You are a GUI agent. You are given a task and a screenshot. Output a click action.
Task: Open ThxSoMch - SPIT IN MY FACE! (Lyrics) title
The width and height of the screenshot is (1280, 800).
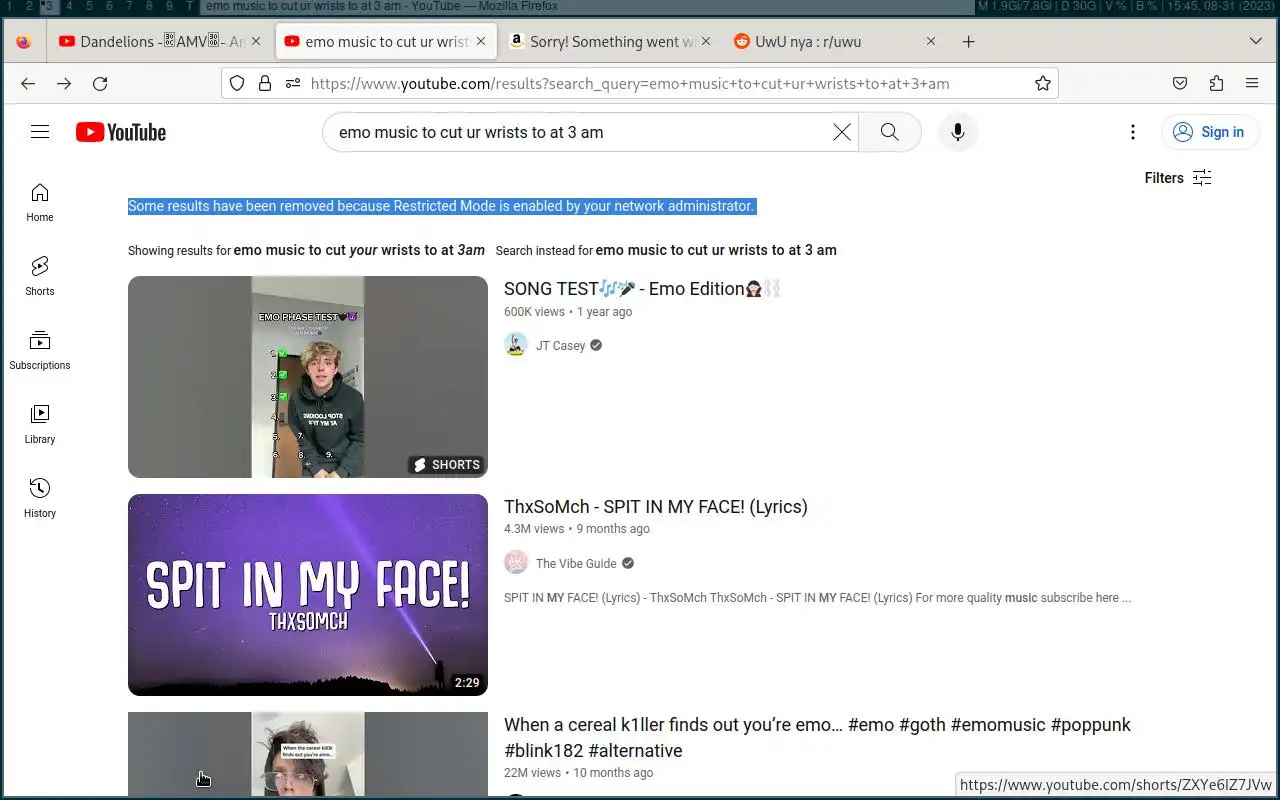(x=656, y=507)
